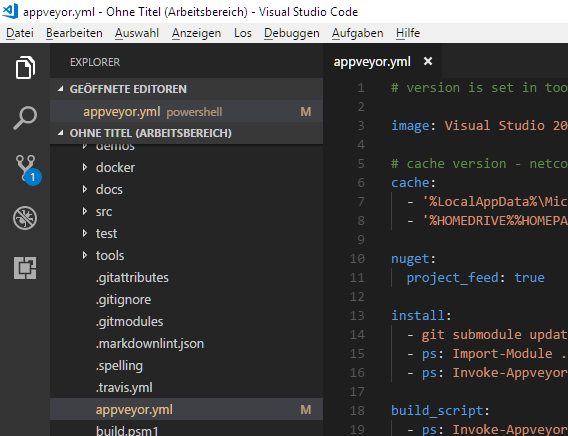Select the src folder name
The height and width of the screenshot is (436, 568).
point(104,212)
